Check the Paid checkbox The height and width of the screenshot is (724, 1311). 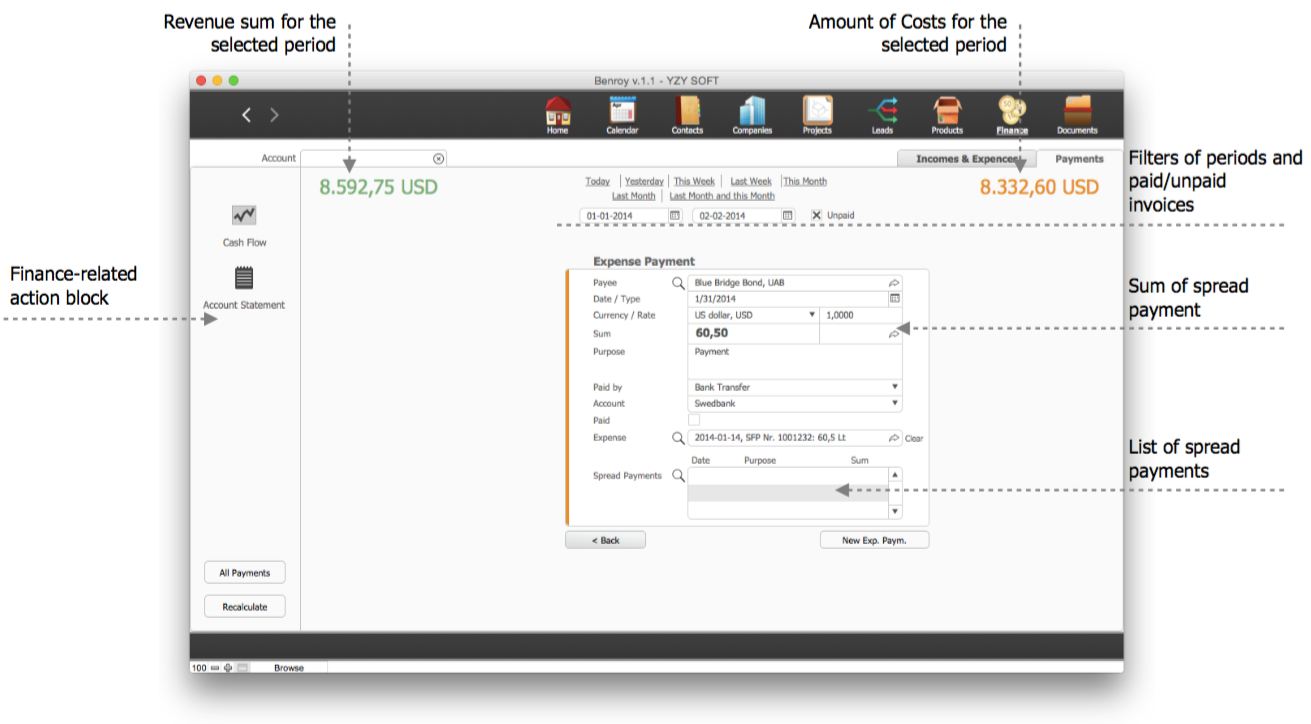point(694,421)
